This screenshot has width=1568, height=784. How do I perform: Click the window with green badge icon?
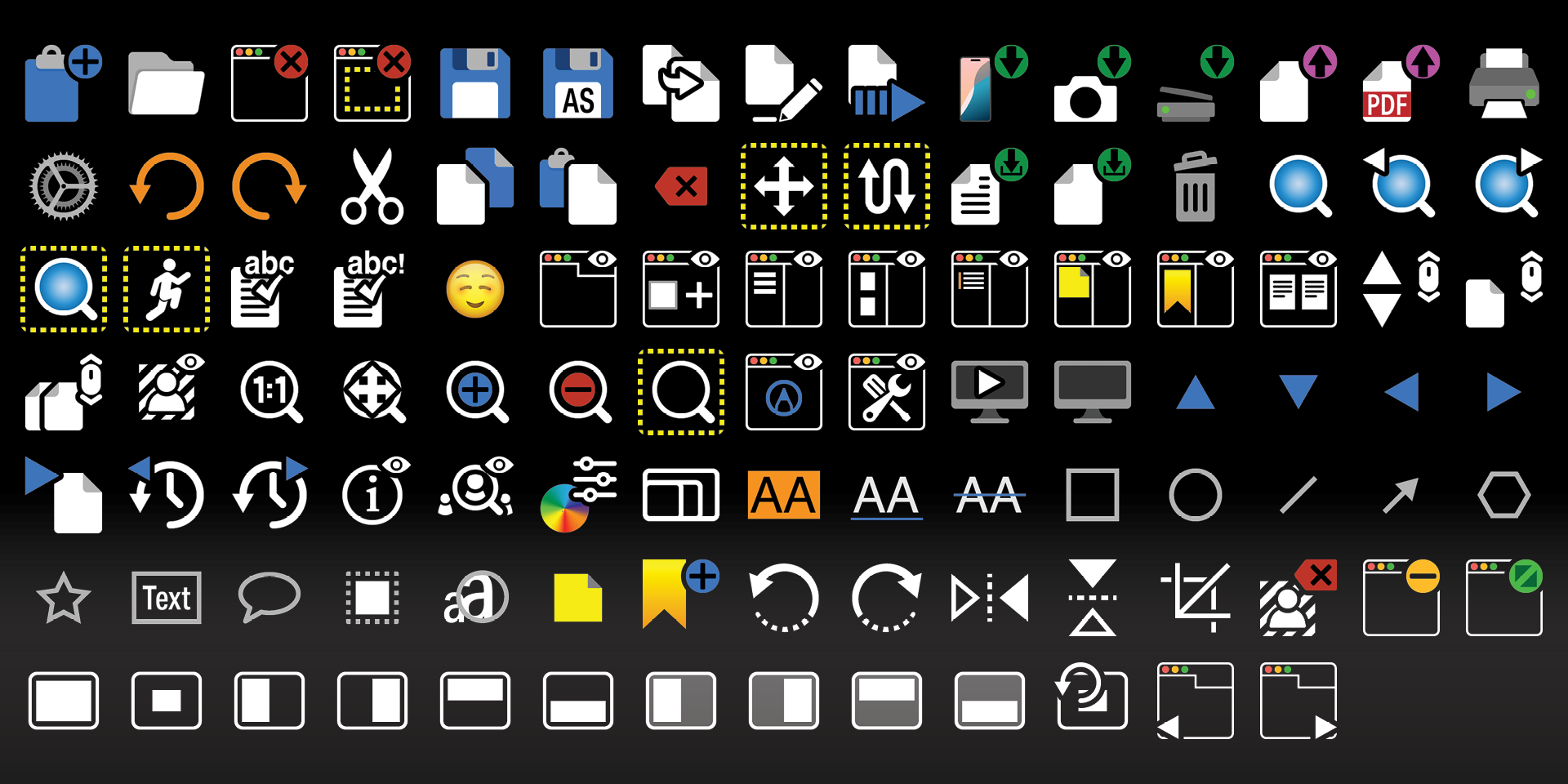point(1504,598)
